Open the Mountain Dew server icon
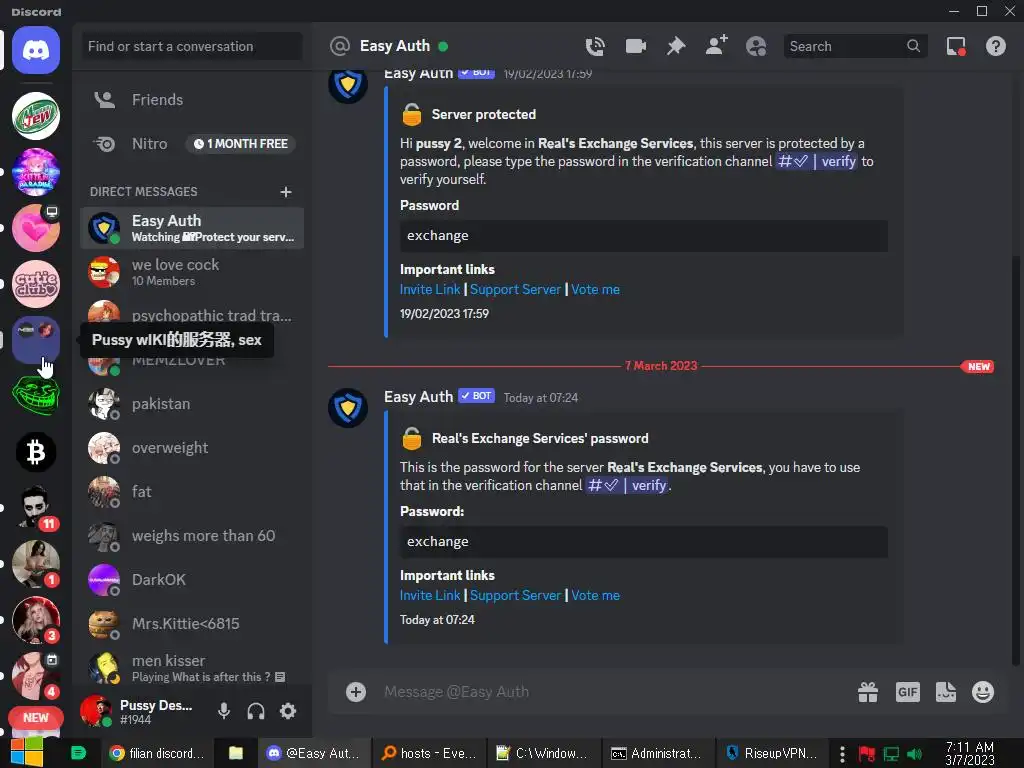 pyautogui.click(x=36, y=116)
